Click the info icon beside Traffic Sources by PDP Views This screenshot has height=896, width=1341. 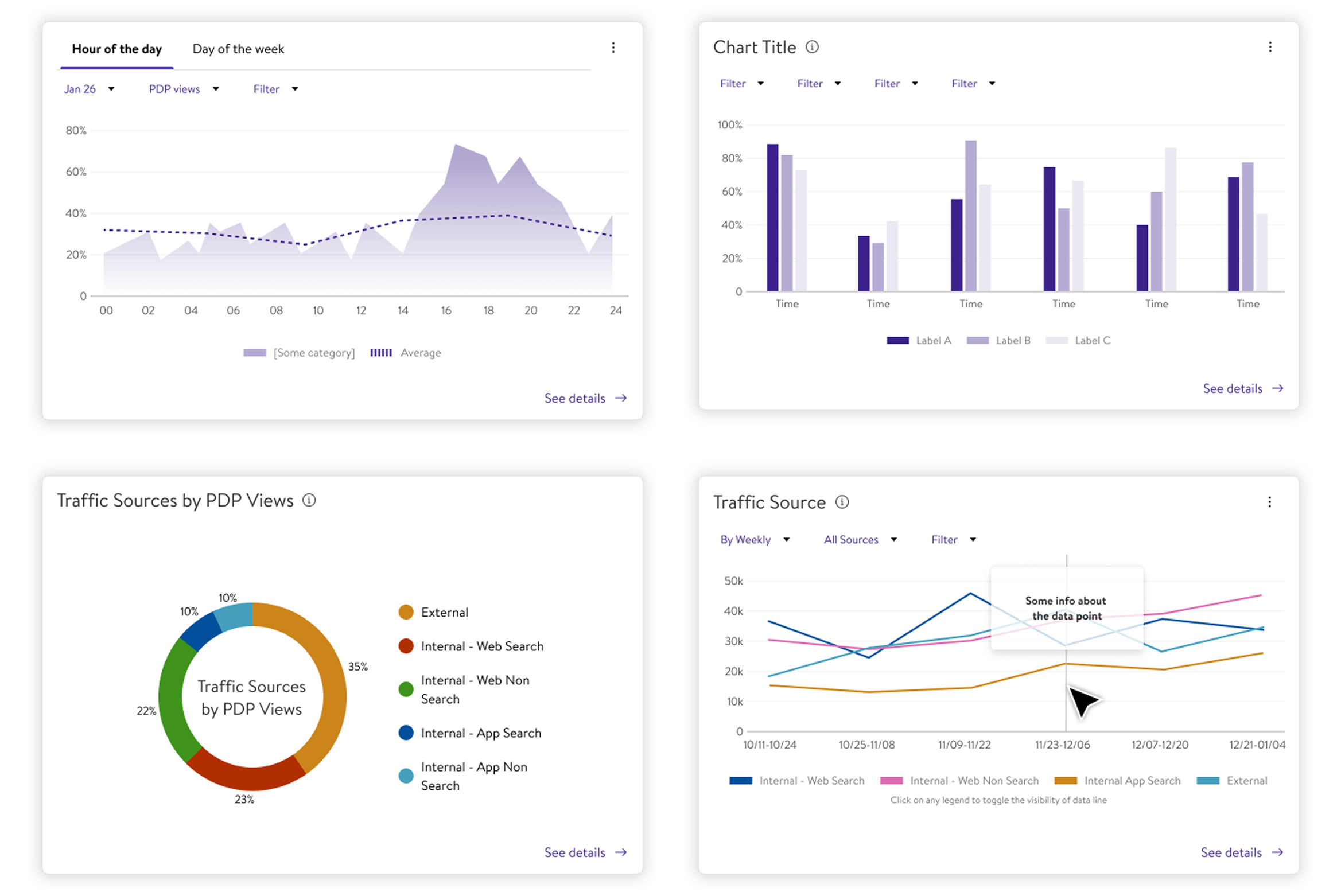310,500
